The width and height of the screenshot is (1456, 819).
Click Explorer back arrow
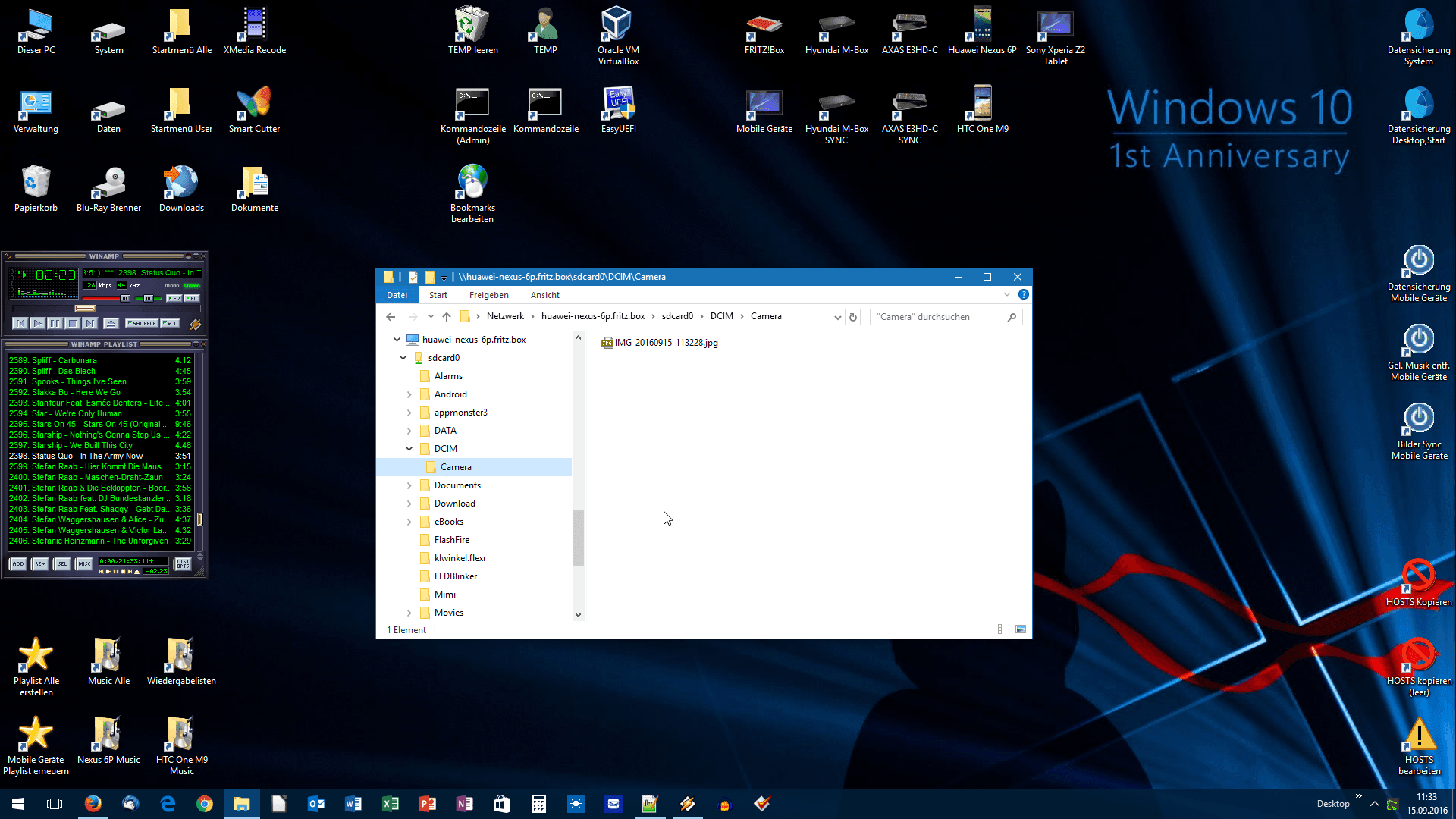391,317
